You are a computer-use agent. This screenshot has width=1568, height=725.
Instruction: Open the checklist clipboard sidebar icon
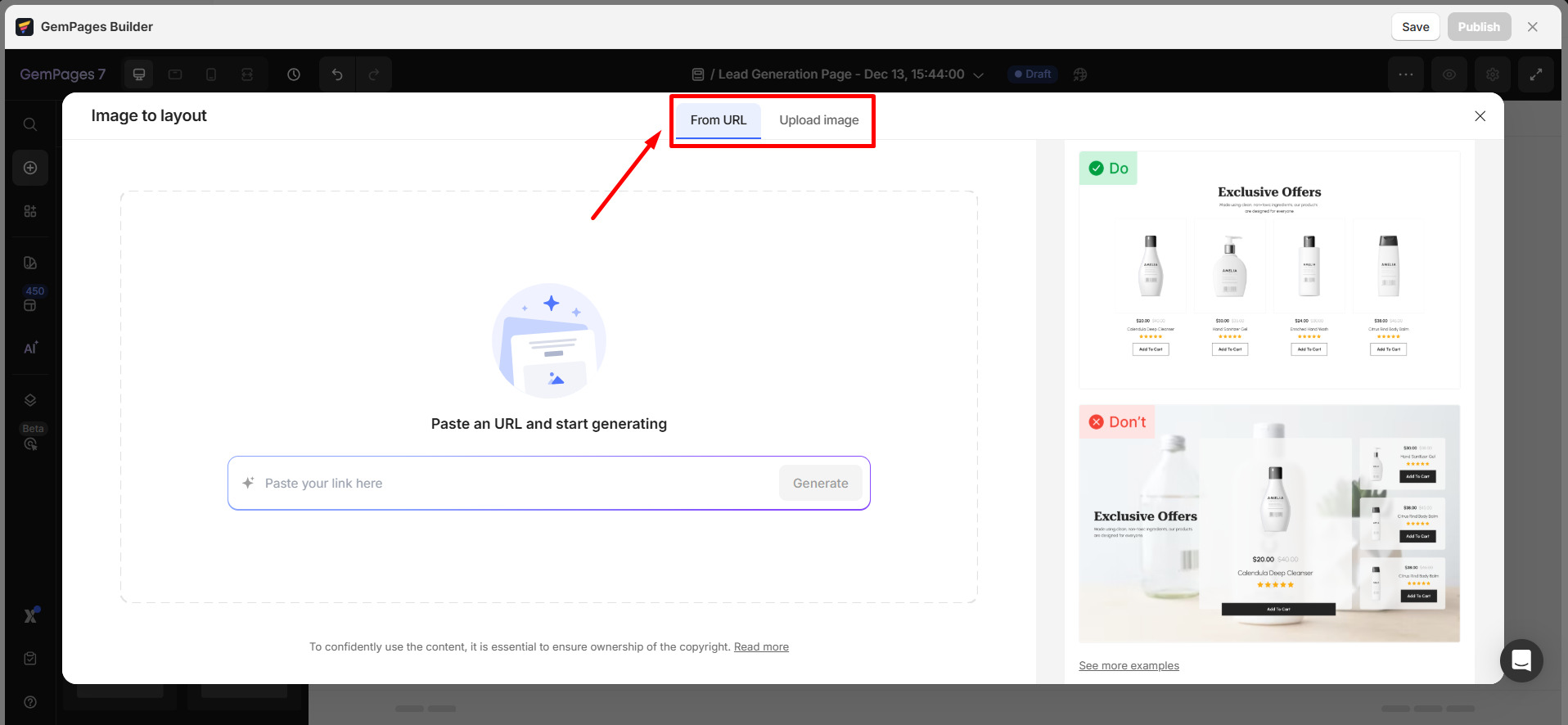pyautogui.click(x=30, y=659)
